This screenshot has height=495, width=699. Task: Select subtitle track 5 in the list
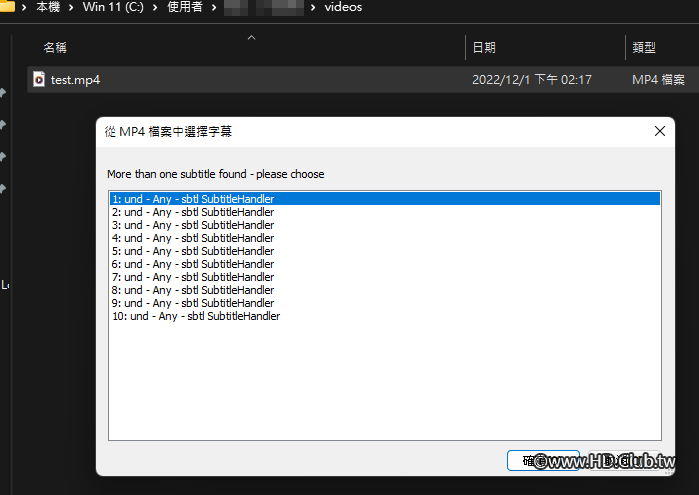tap(385, 251)
